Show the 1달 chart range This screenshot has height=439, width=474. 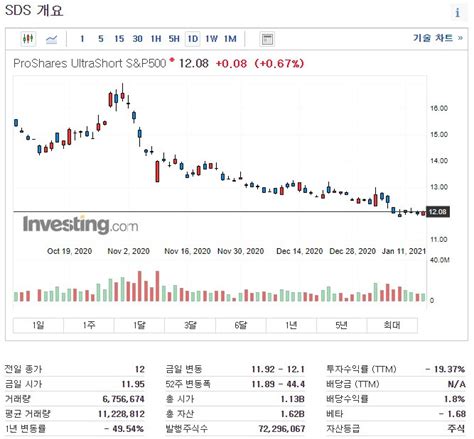(139, 325)
